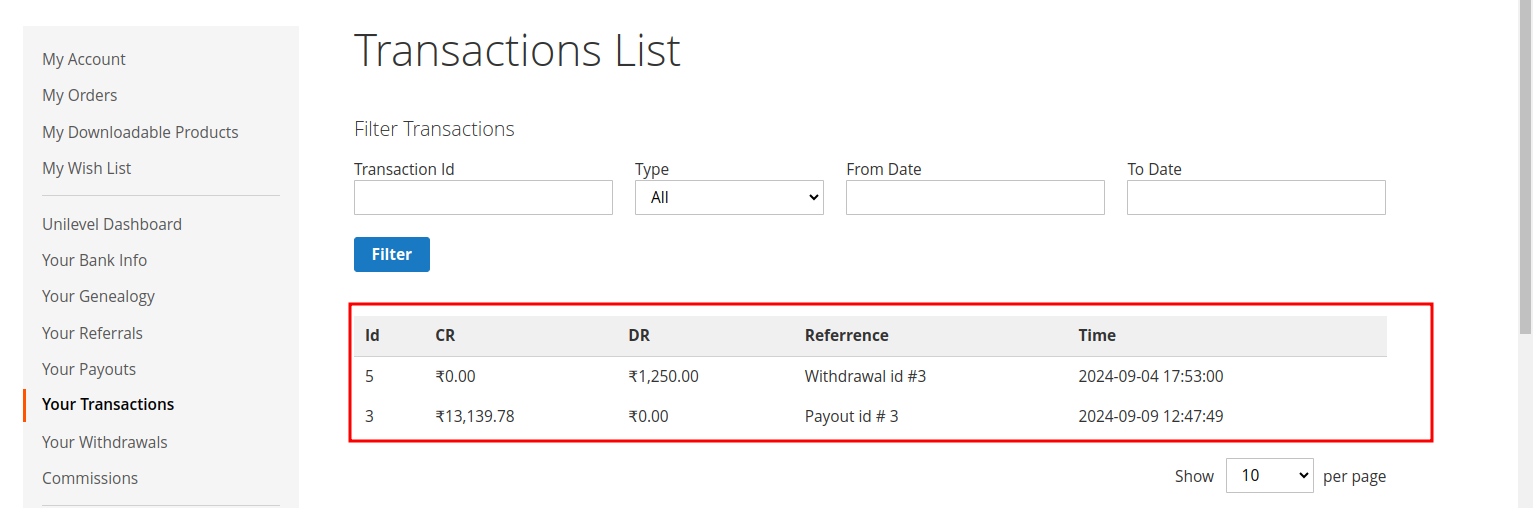Navigate to Unilevel Dashboard
Viewport: 1533px width, 508px height.
(x=112, y=224)
